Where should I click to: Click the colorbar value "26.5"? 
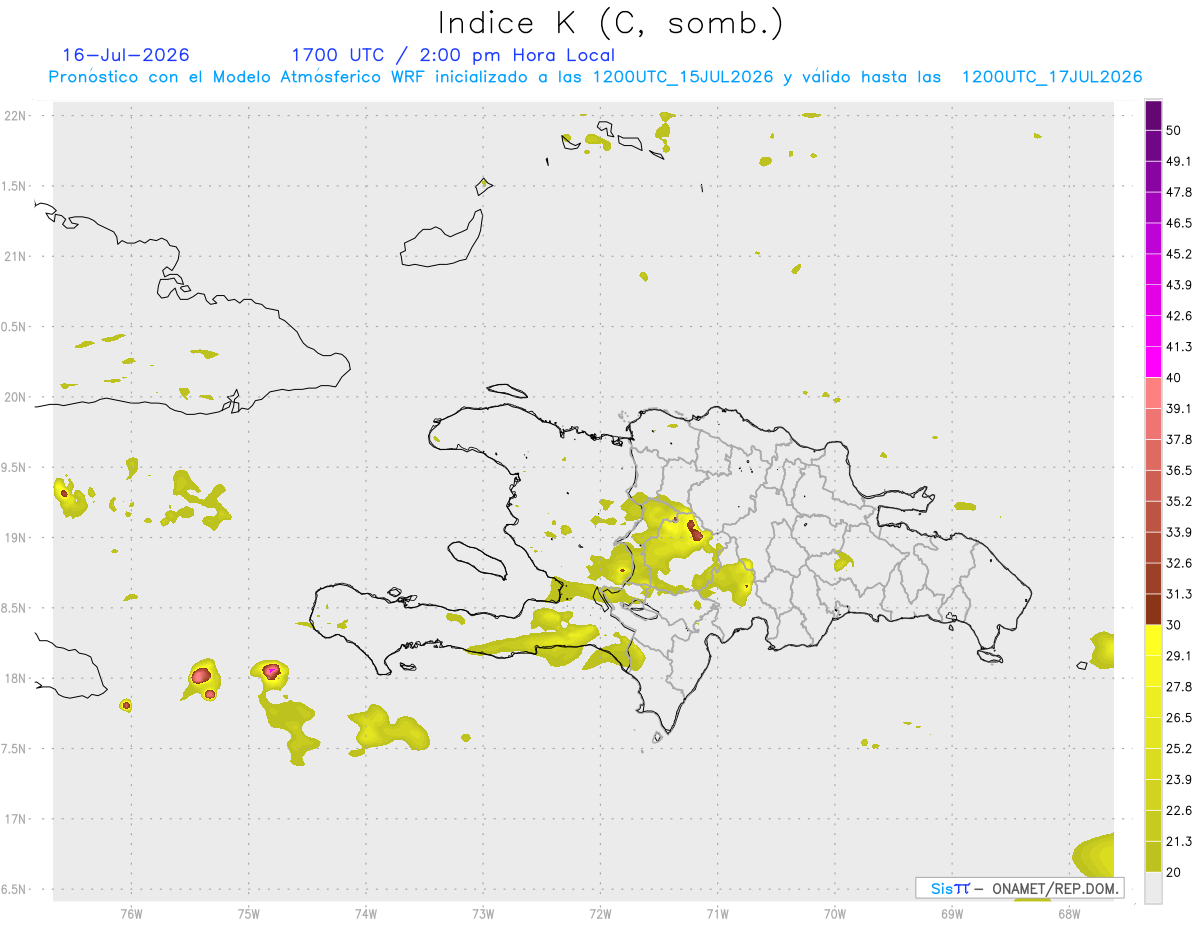[x=1179, y=718]
